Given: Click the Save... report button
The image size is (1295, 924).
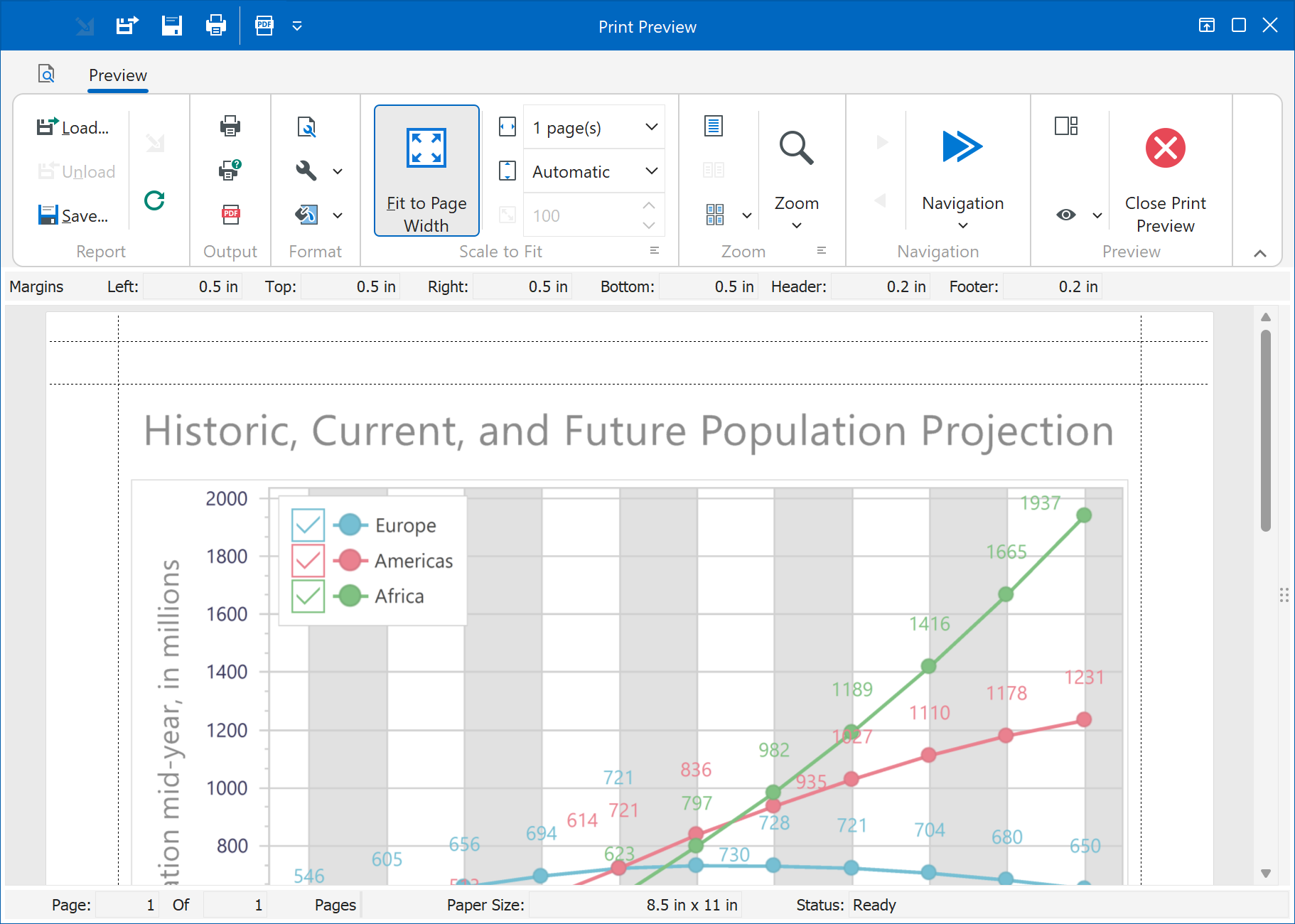Looking at the screenshot, I should 73,215.
